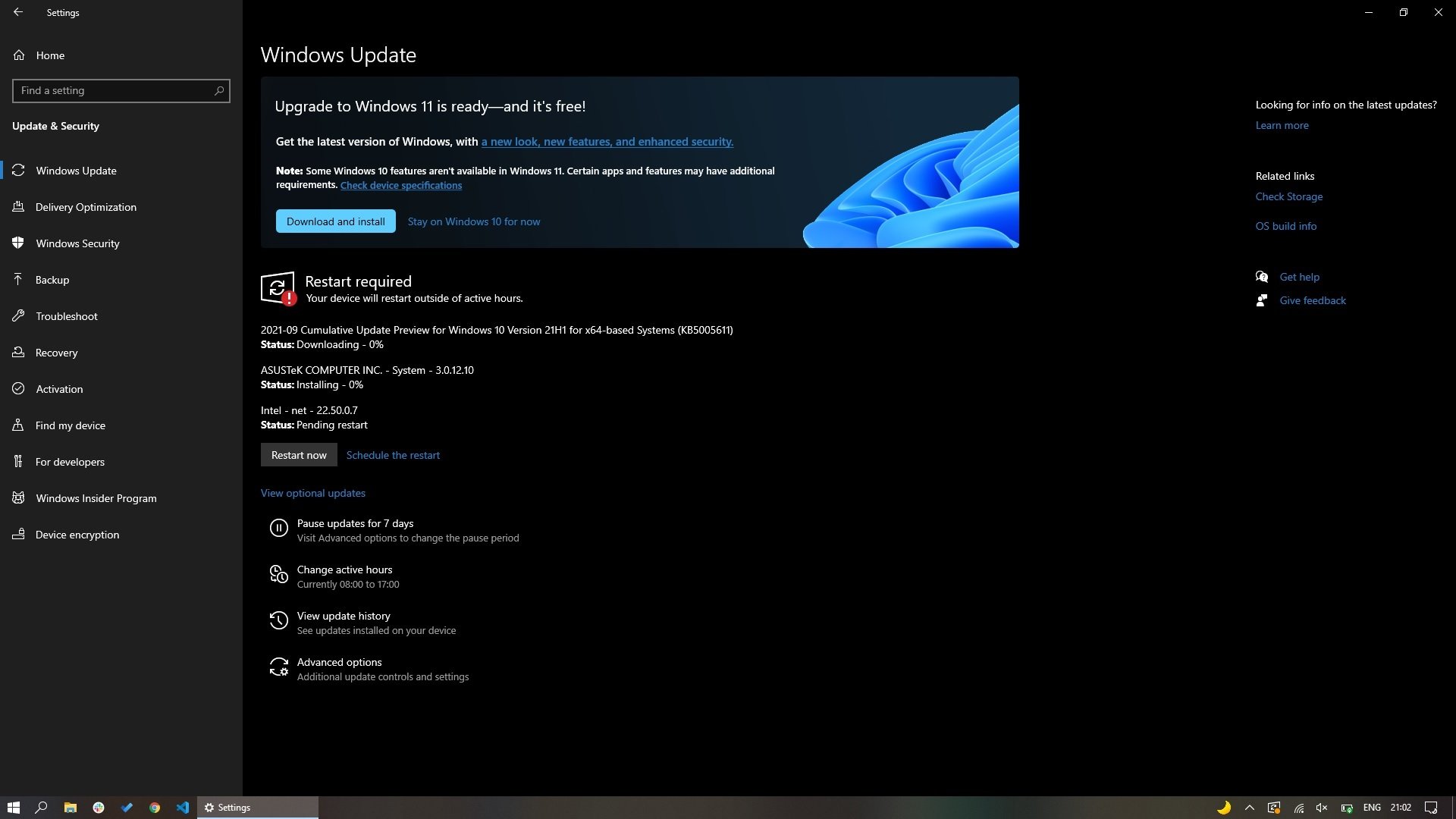Image resolution: width=1456 pixels, height=819 pixels.
Task: Show hidden system tray icons chevron
Action: [x=1250, y=808]
